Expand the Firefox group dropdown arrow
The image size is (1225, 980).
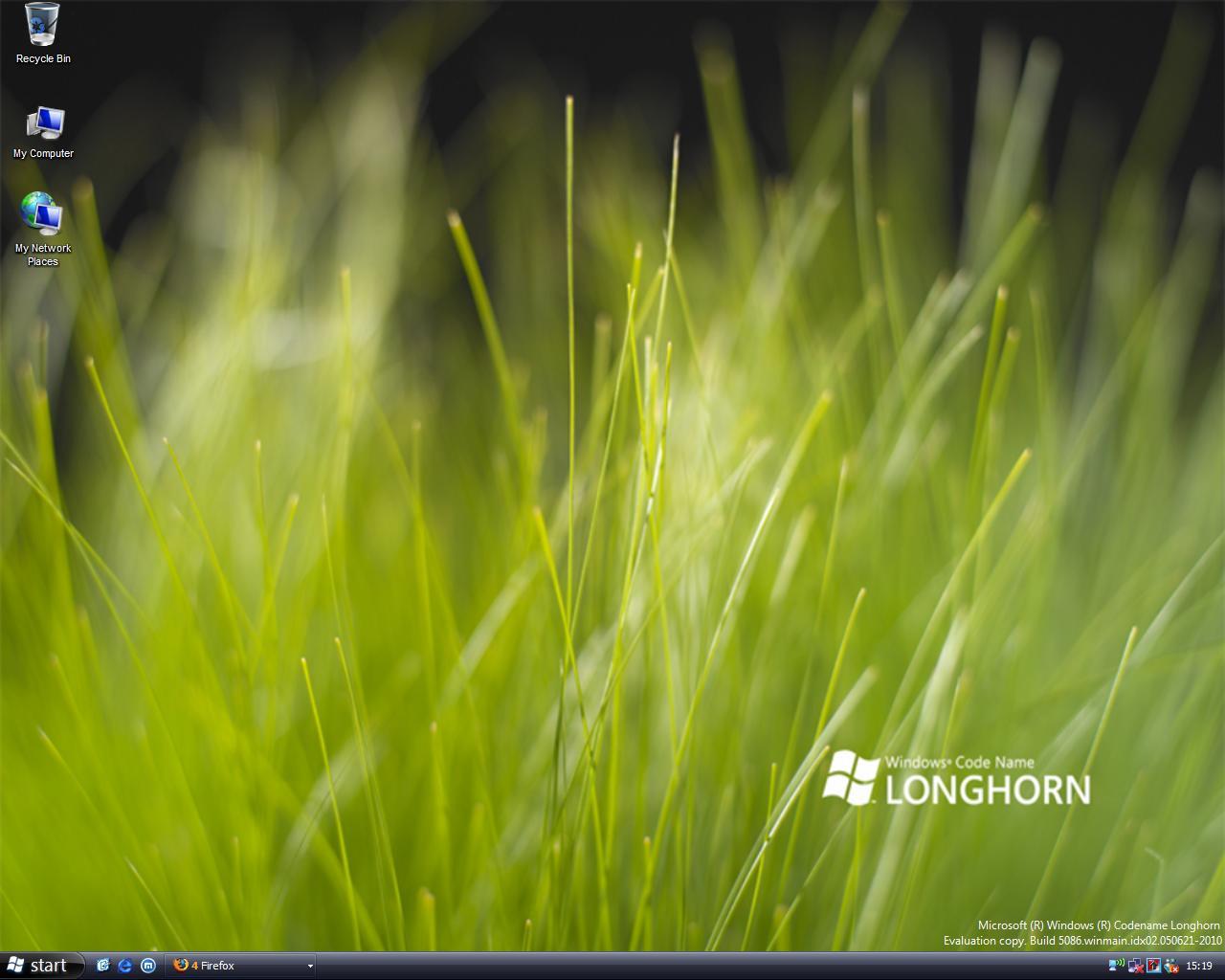coord(309,967)
